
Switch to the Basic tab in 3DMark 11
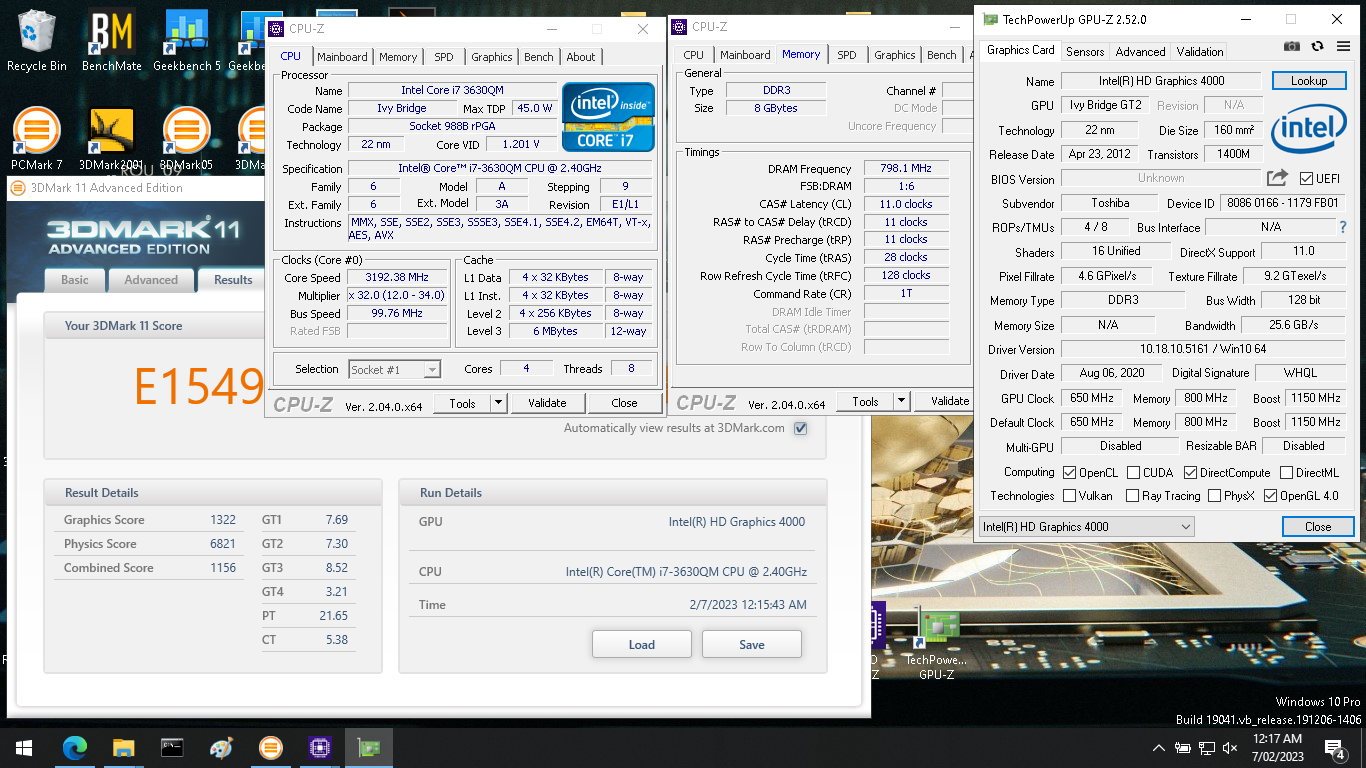coord(75,280)
